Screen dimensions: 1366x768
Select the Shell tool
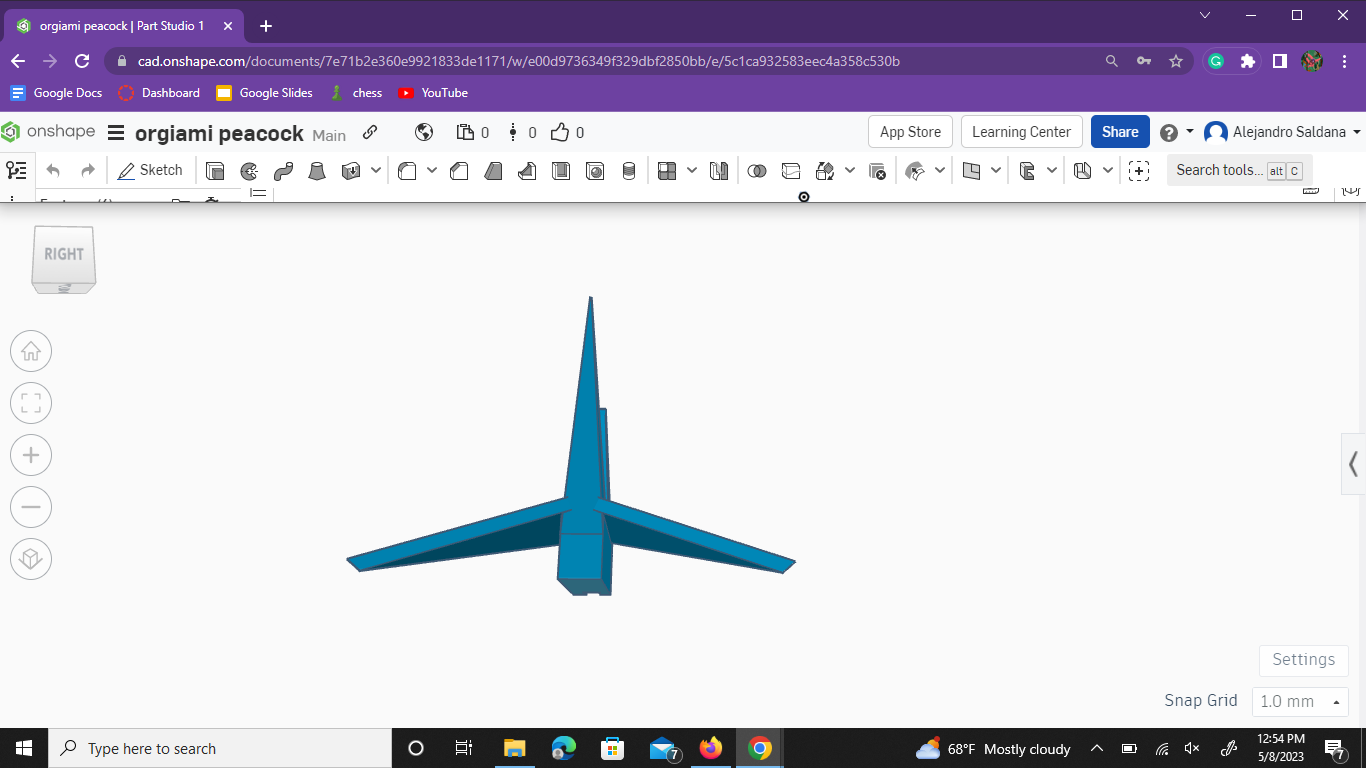coord(561,171)
